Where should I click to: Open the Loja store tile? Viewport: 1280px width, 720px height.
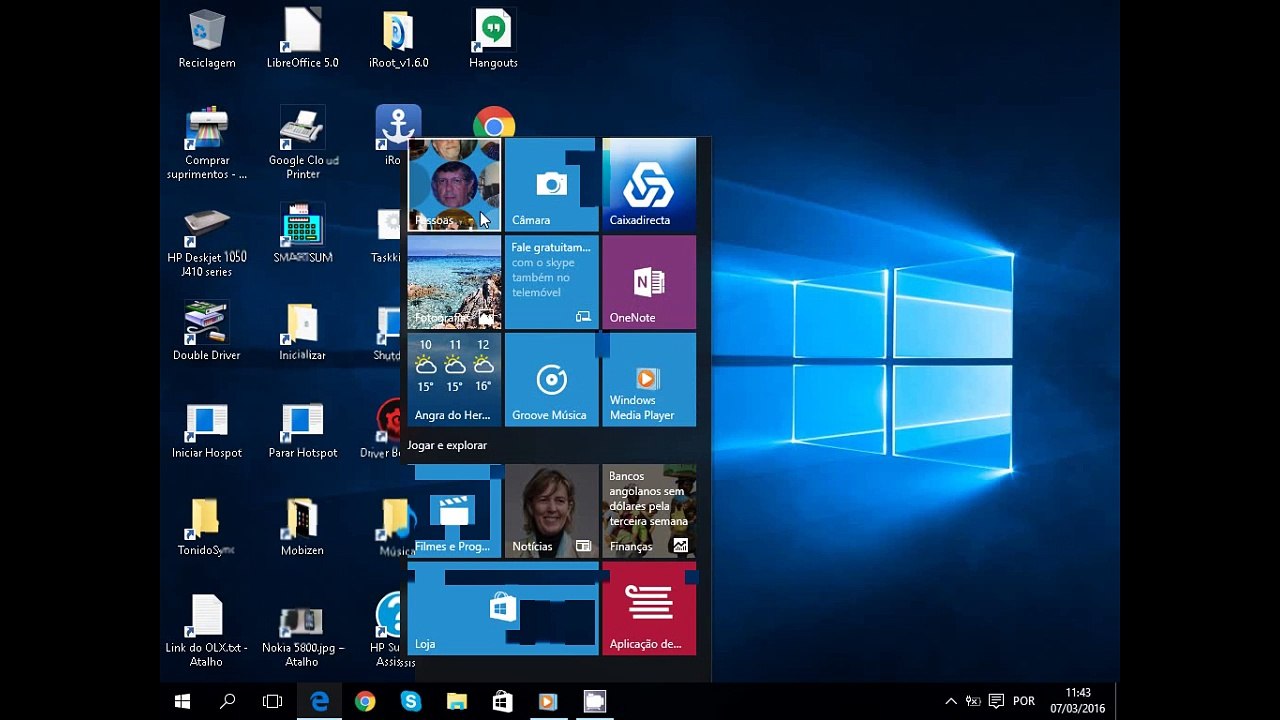click(503, 609)
